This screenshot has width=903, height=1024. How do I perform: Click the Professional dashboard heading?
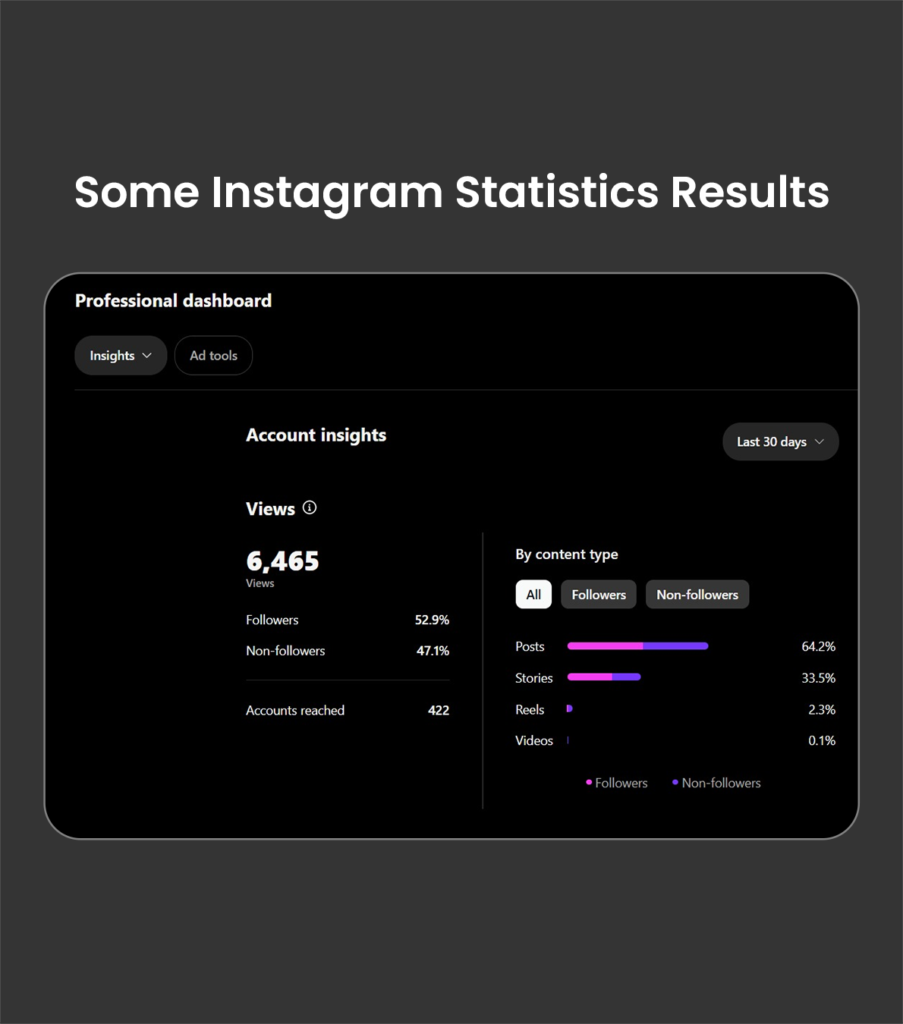click(x=173, y=300)
